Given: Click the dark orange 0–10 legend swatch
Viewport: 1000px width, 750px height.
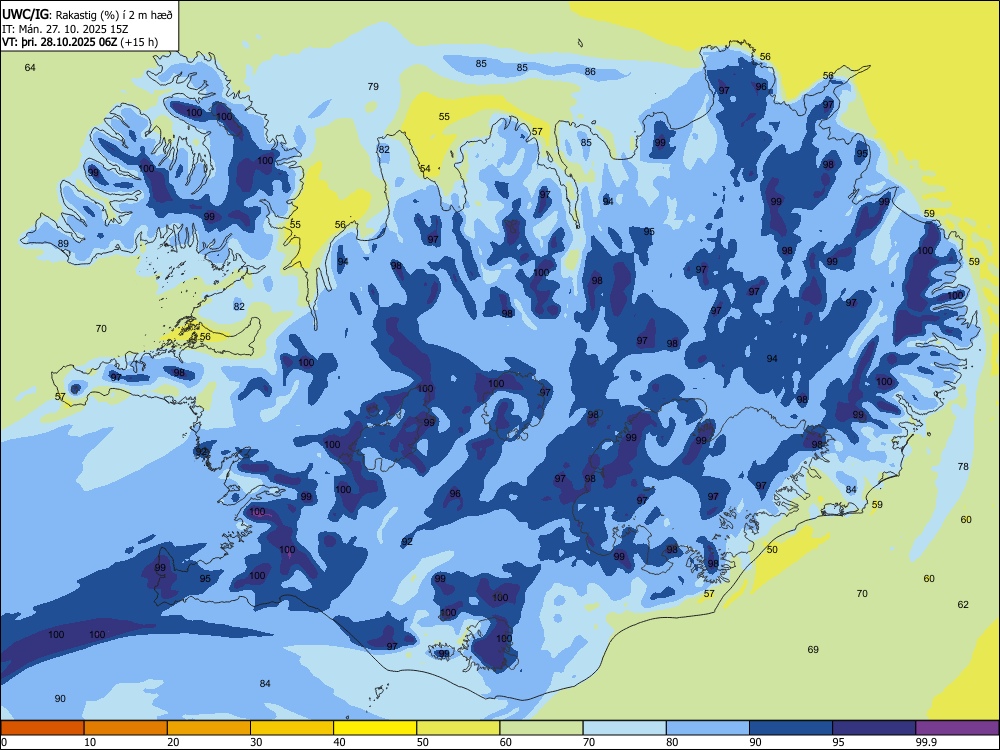Looking at the screenshot, I should [x=42, y=728].
